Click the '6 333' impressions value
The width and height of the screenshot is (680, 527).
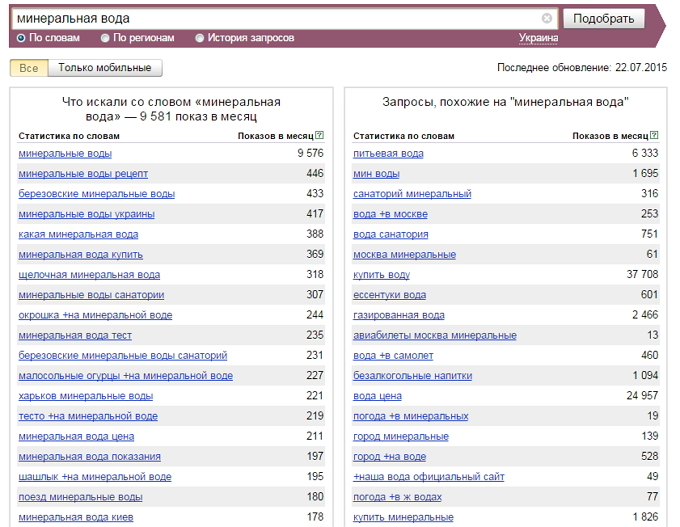click(x=645, y=153)
